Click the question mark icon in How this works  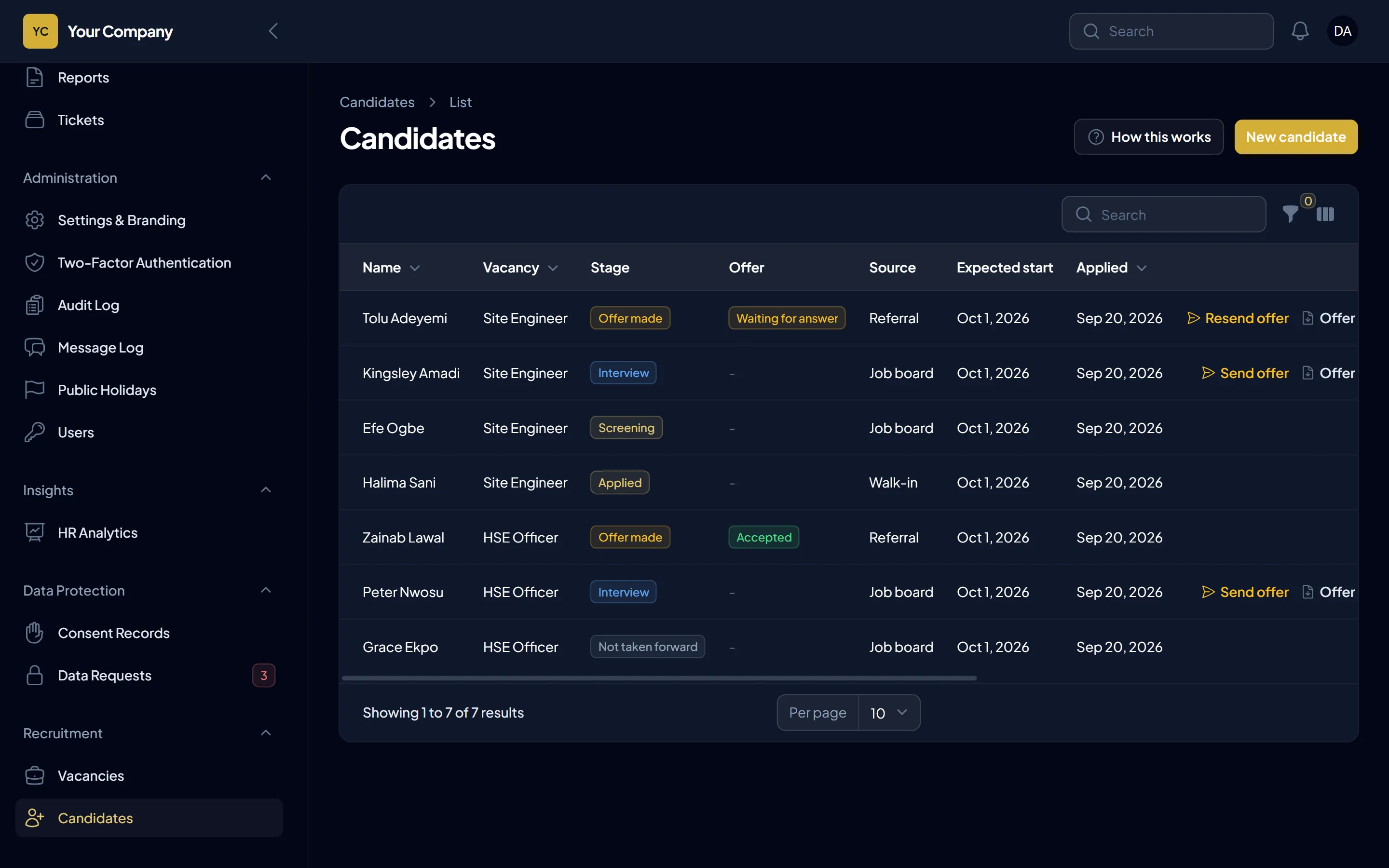(x=1096, y=137)
